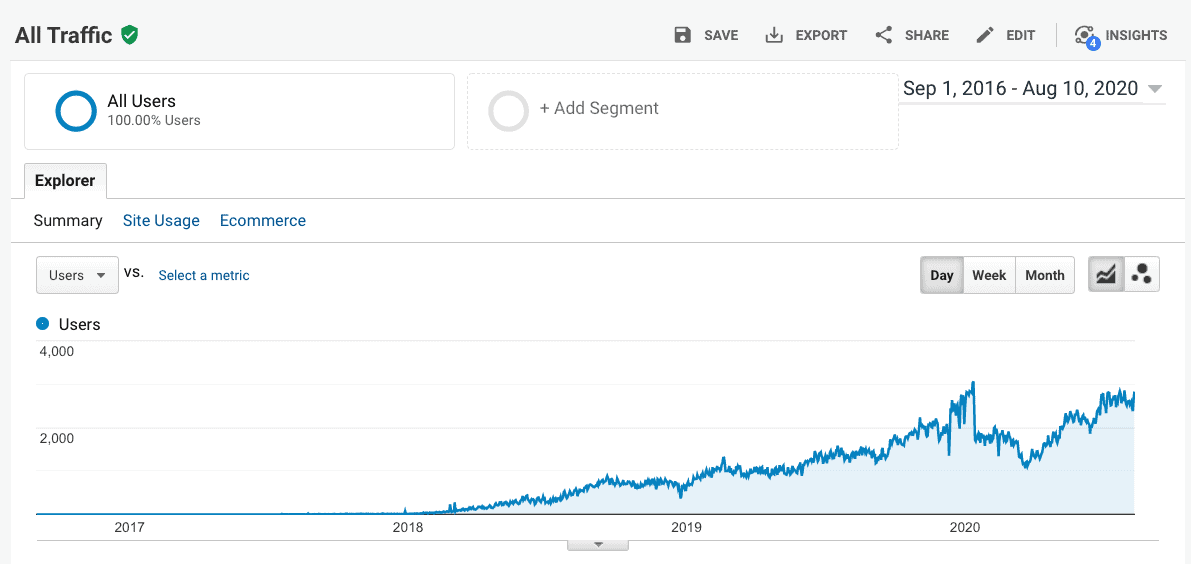Click the Save disk icon
Viewport: 1191px width, 564px height.
[x=683, y=35]
